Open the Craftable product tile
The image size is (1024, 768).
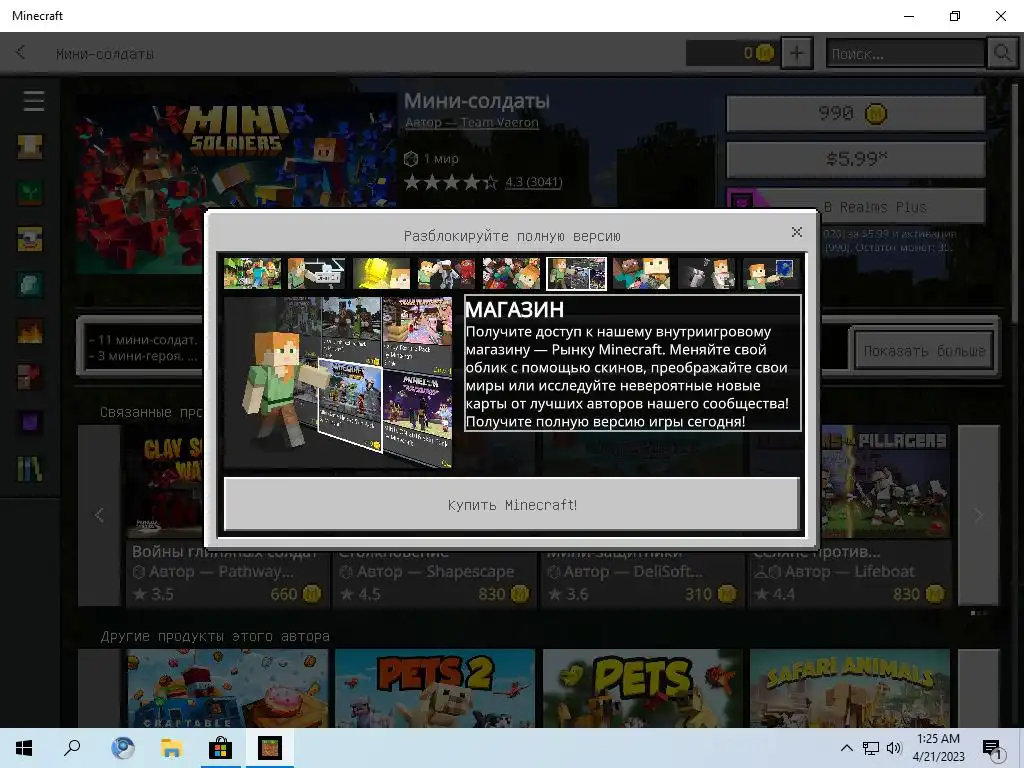(x=227, y=688)
